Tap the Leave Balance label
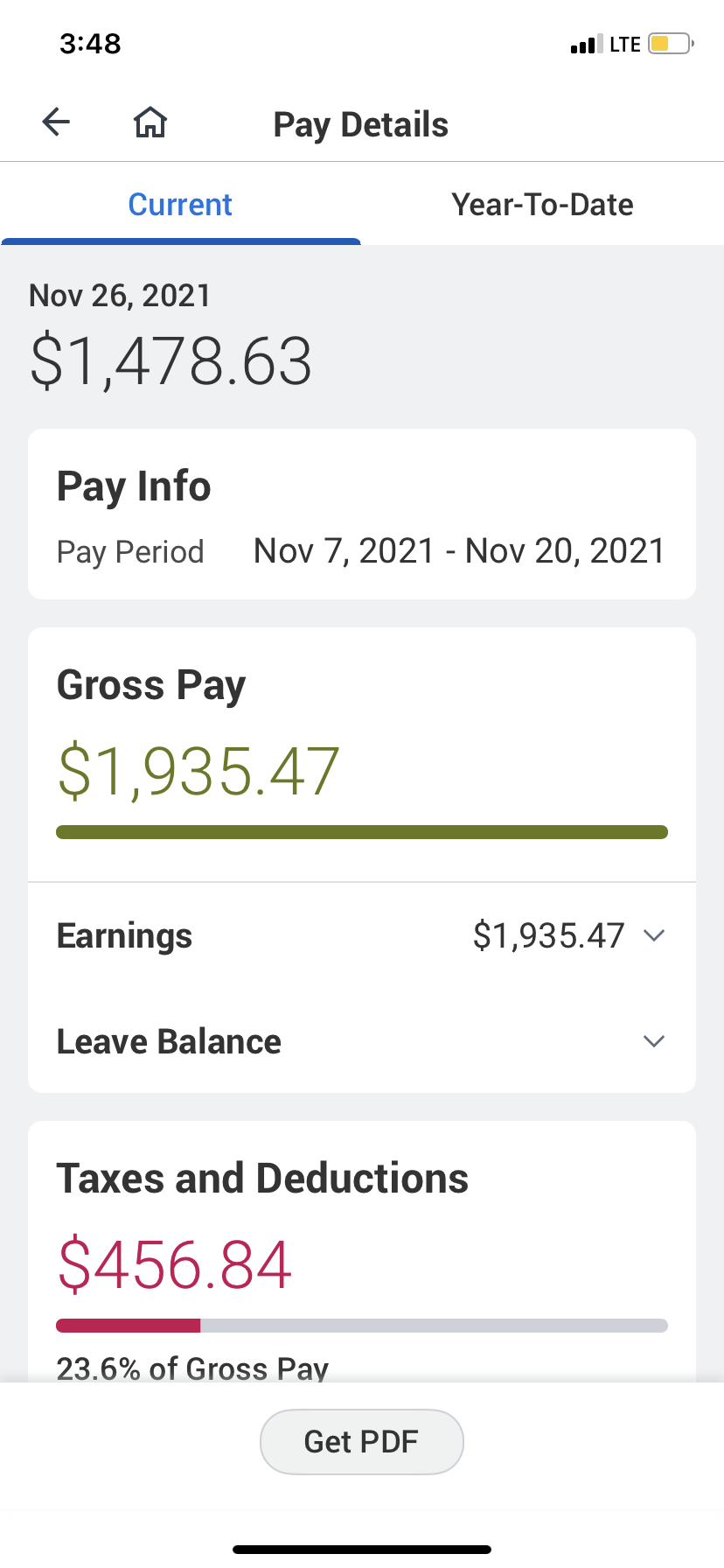This screenshot has width=724, height=1568. pos(169,1041)
